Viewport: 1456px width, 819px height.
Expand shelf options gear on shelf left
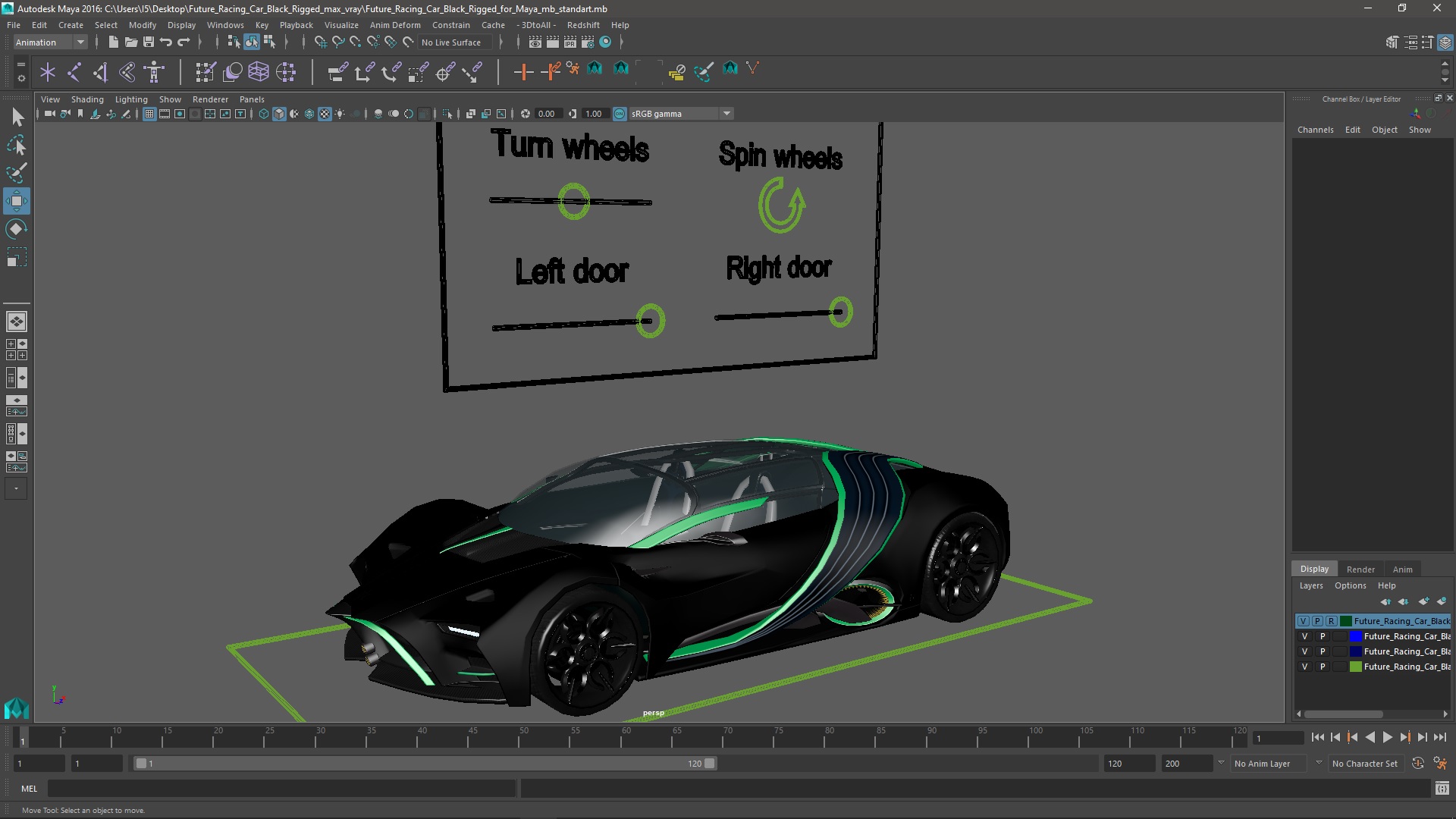click(21, 78)
